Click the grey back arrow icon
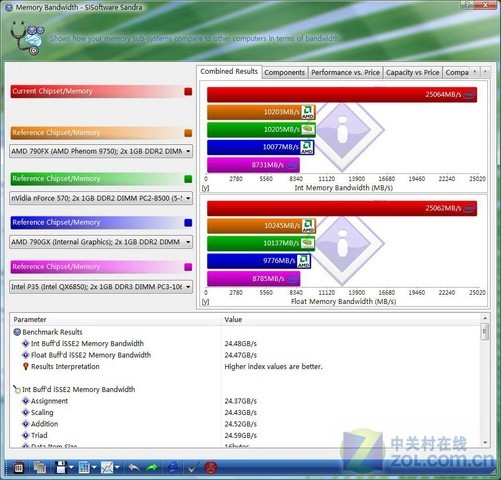Screen dimensions: 501x480 tap(134, 468)
